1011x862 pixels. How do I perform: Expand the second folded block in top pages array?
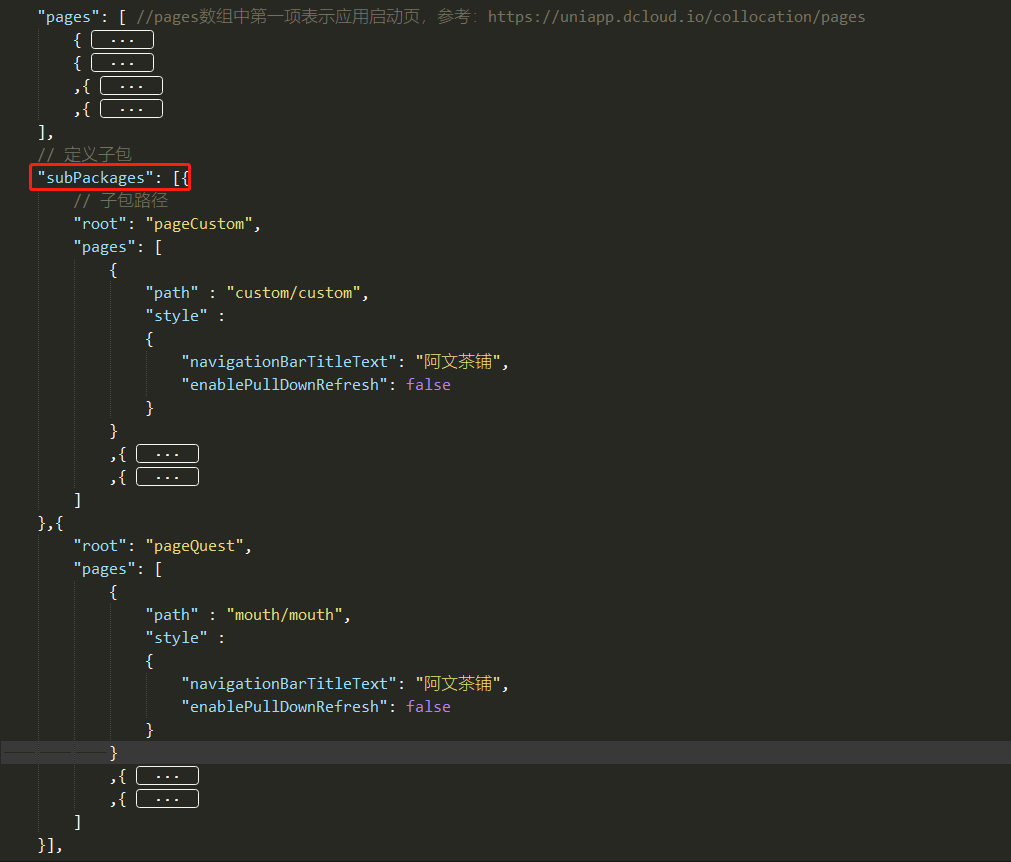(123, 63)
